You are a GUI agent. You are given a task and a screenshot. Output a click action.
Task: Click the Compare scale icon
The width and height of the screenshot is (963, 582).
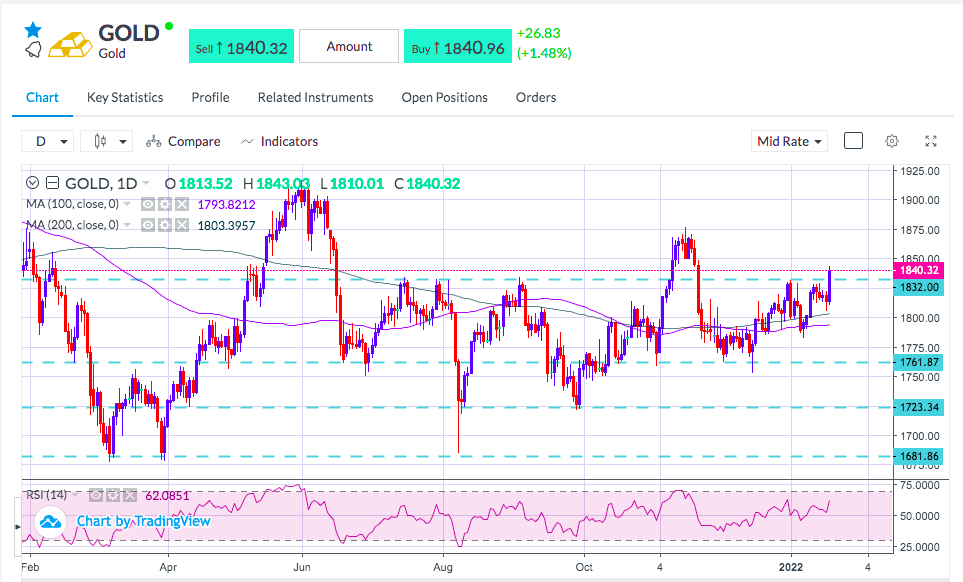[x=154, y=142]
